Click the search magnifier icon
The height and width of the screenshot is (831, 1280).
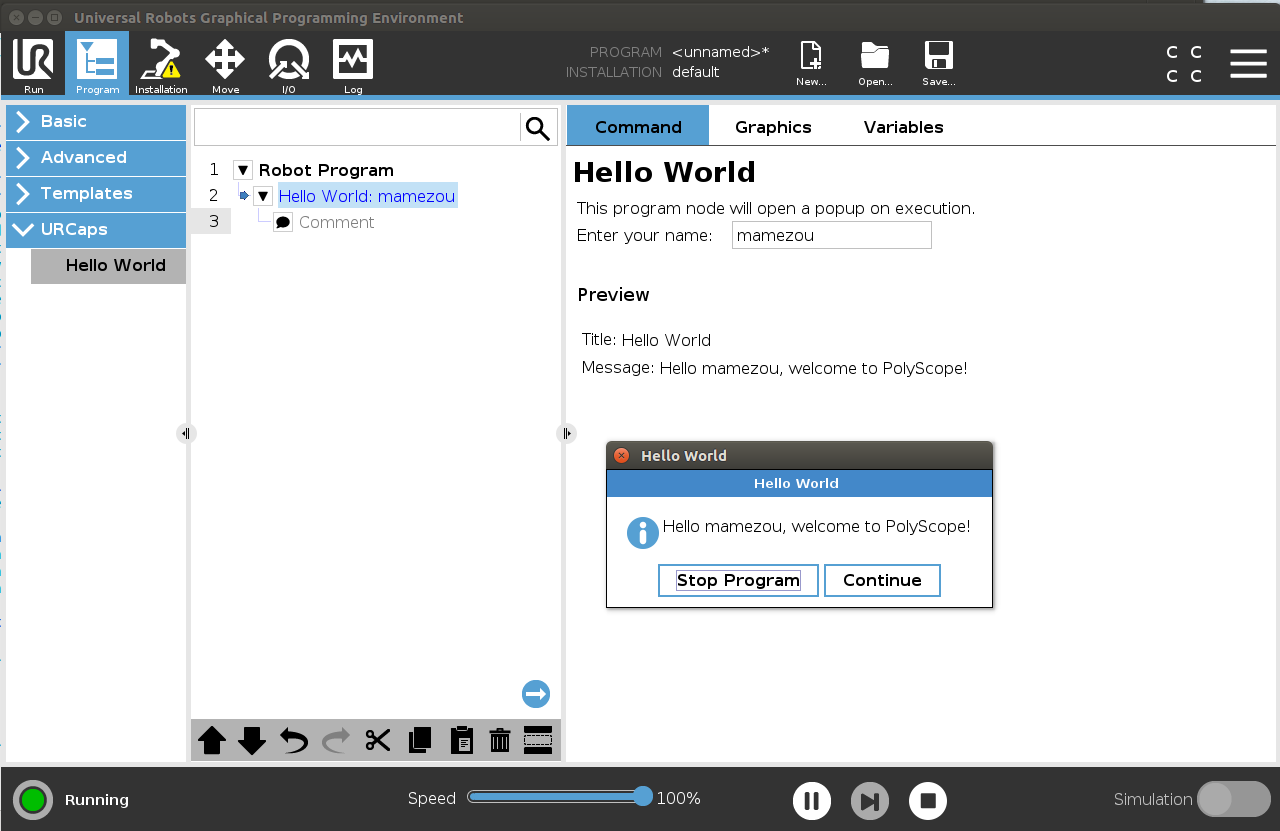tap(538, 128)
